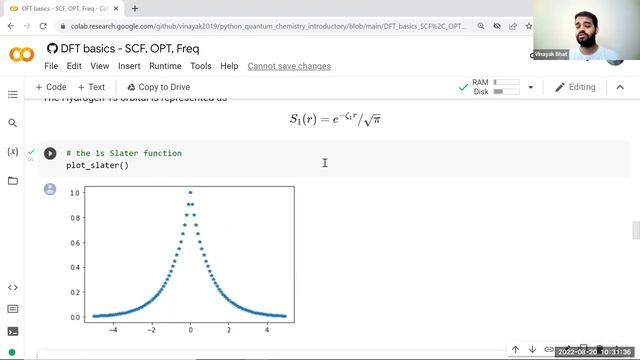Collapse the header with chevron up
The image size is (640, 360).
[x=620, y=87]
